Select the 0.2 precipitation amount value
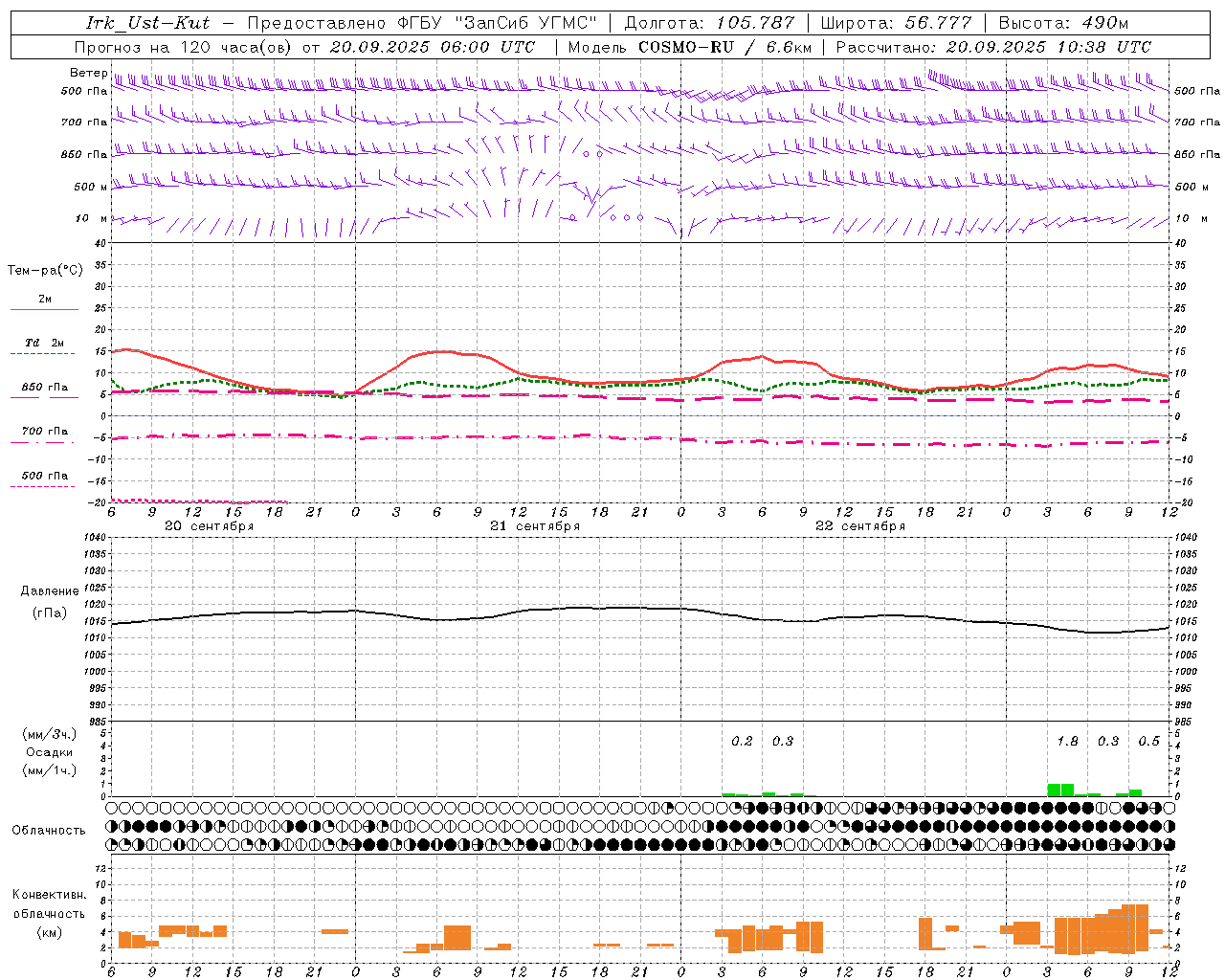Screen dimensions: 1225x980 pyautogui.click(x=742, y=742)
